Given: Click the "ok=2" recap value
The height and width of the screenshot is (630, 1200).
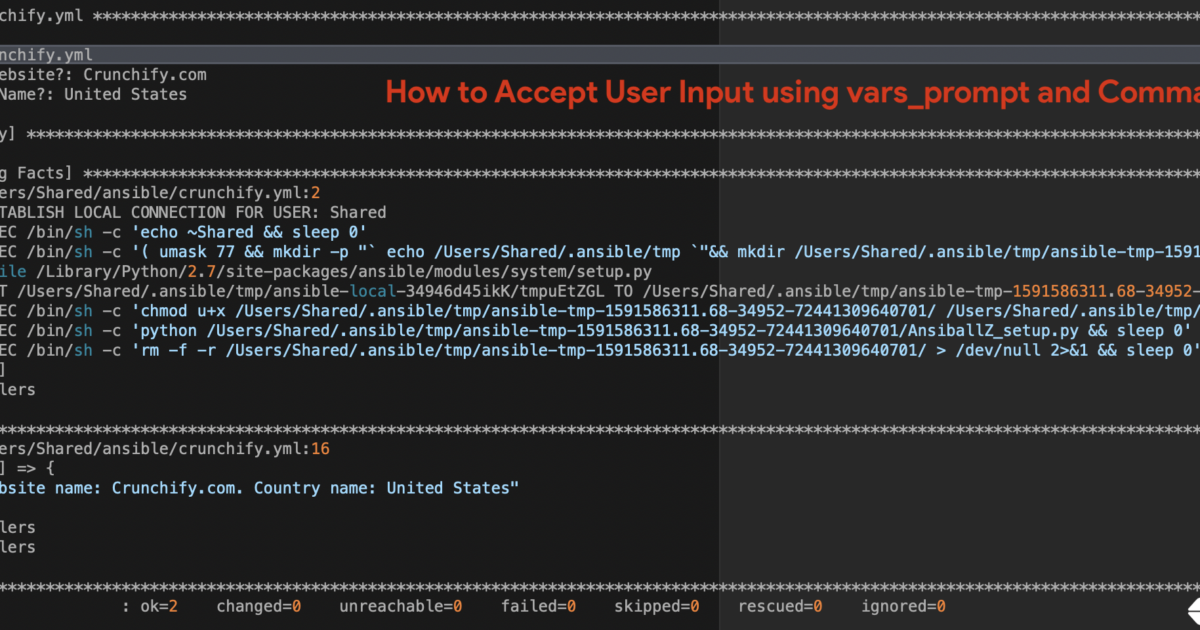Looking at the screenshot, I should [158, 606].
